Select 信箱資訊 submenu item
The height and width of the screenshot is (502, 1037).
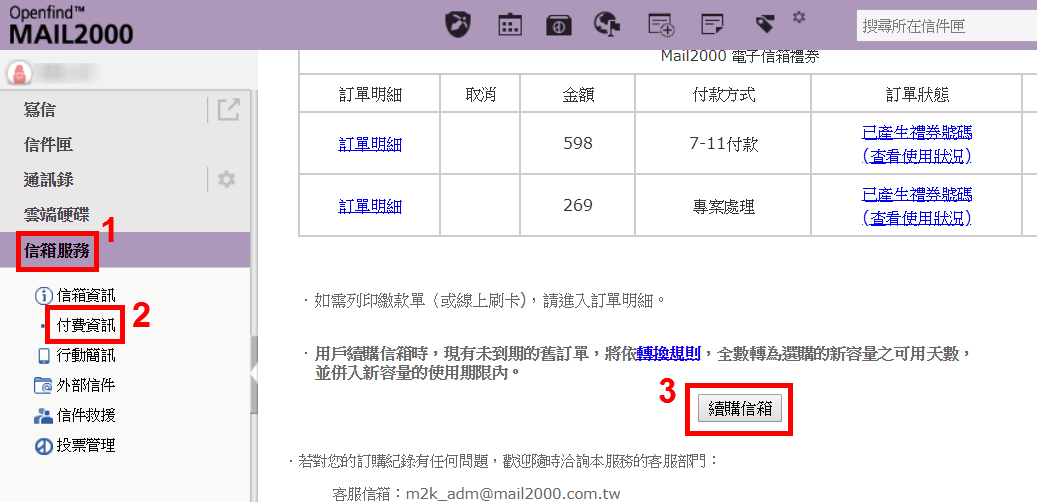86,295
